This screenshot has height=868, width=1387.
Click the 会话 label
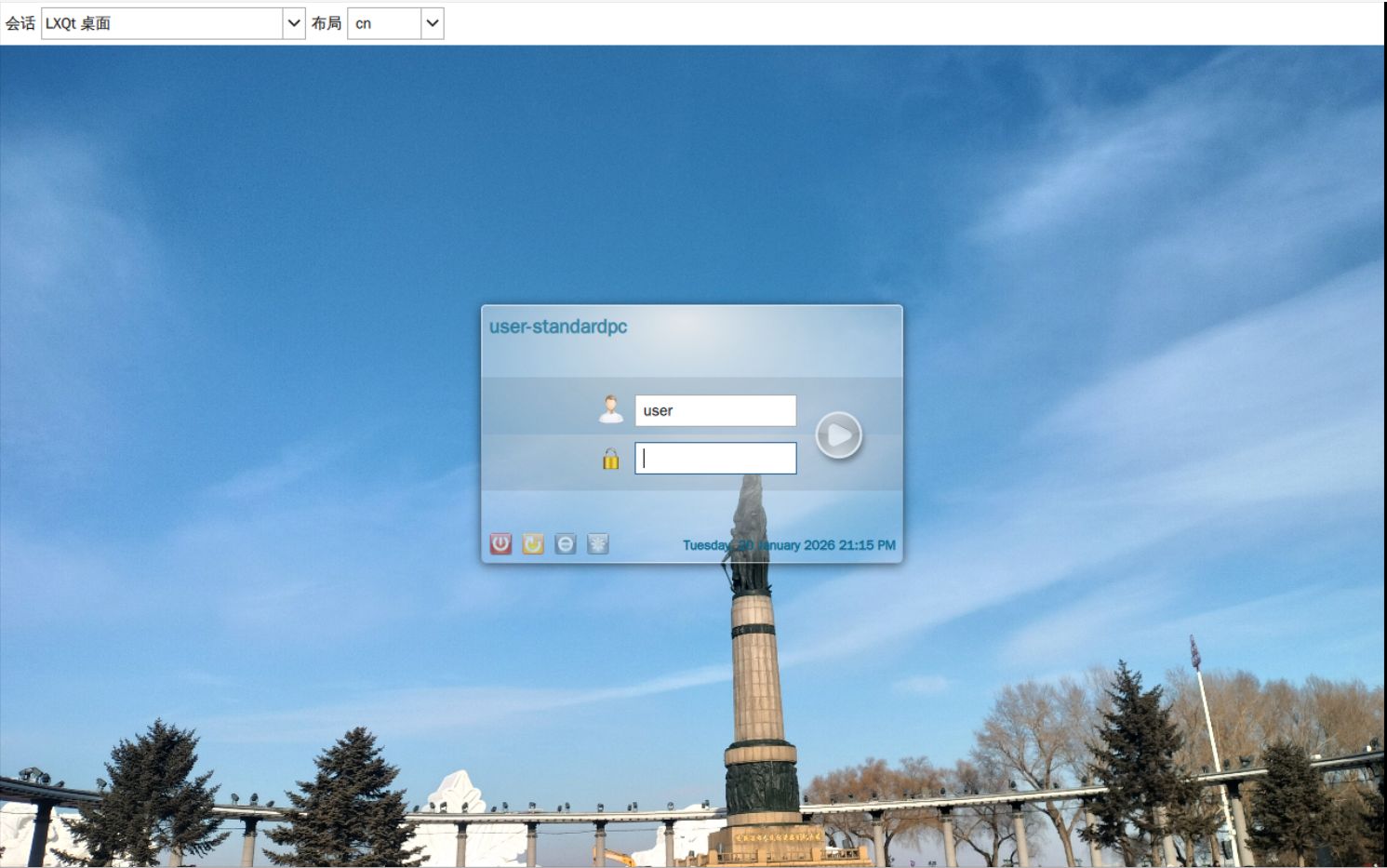[20, 23]
